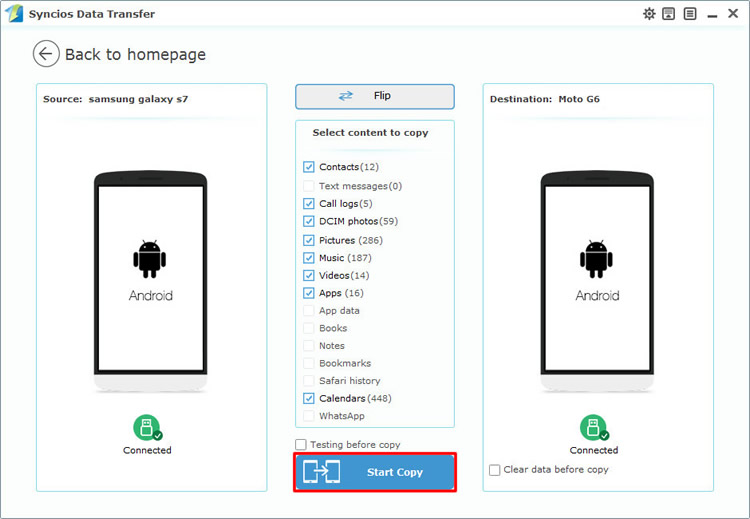Toggle the WhatsApp checkbox
The width and height of the screenshot is (750, 519).
[309, 416]
